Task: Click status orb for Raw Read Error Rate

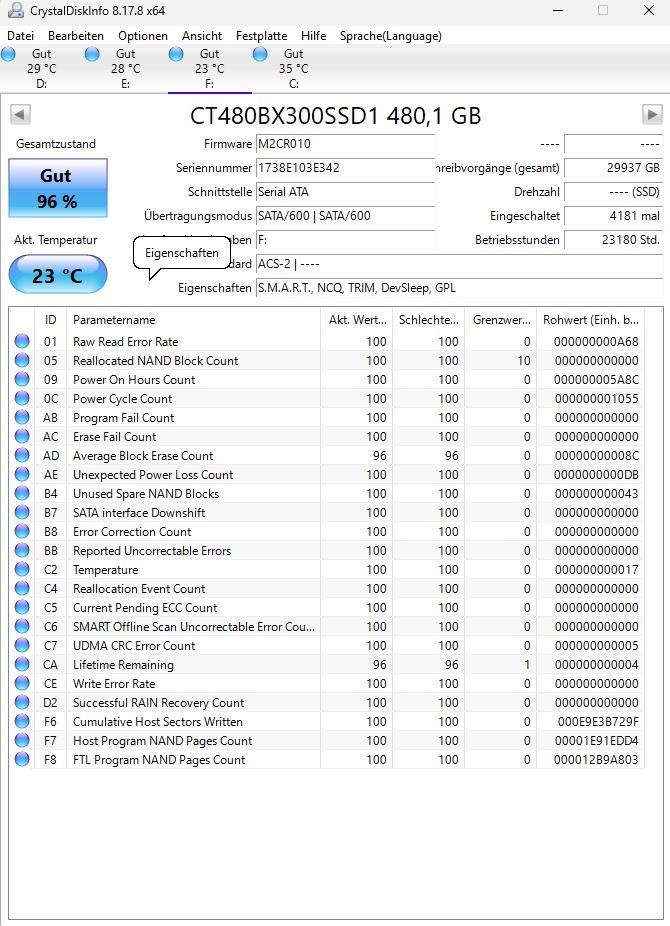Action: pyautogui.click(x=22, y=341)
